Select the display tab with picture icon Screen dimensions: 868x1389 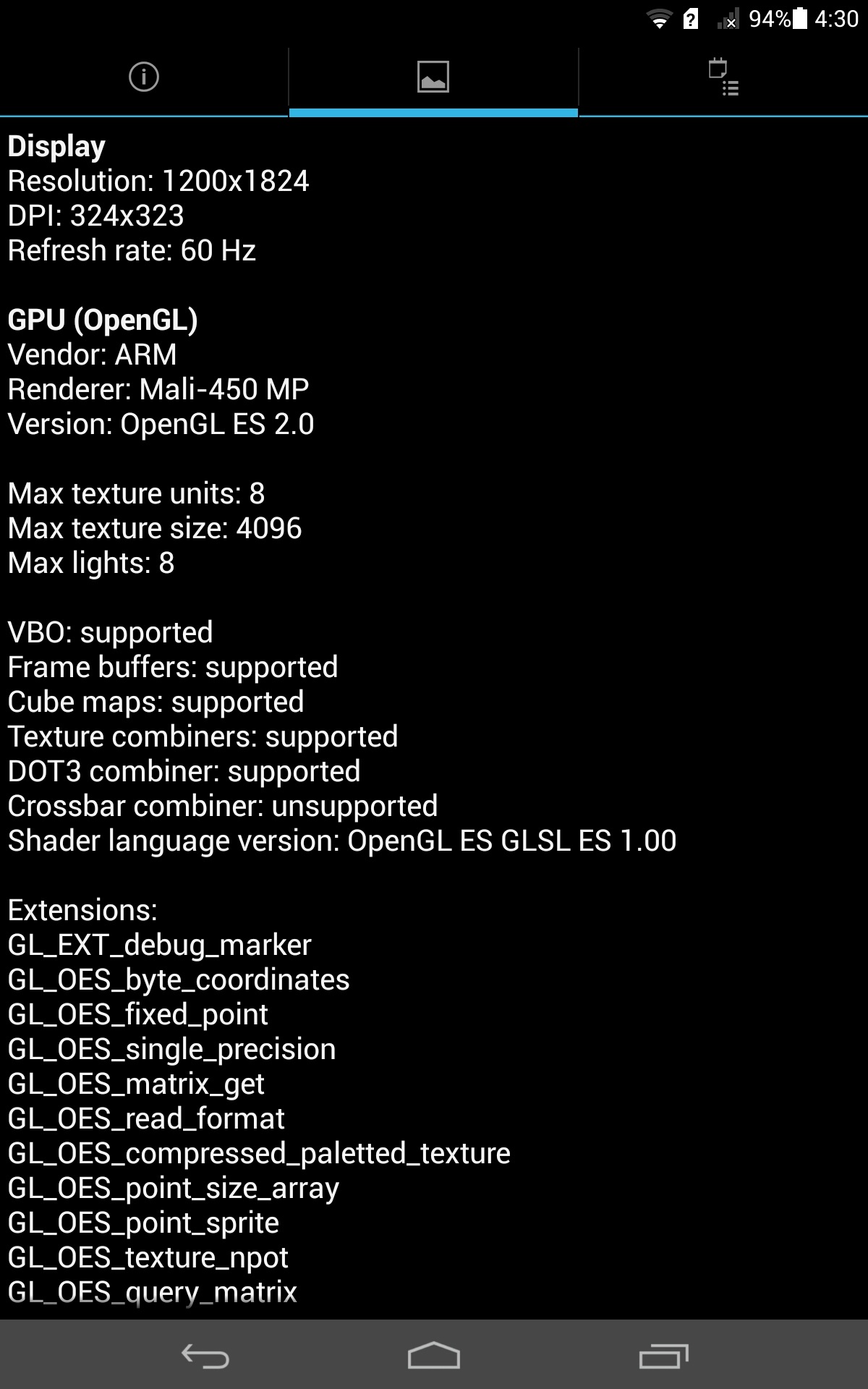coord(433,77)
